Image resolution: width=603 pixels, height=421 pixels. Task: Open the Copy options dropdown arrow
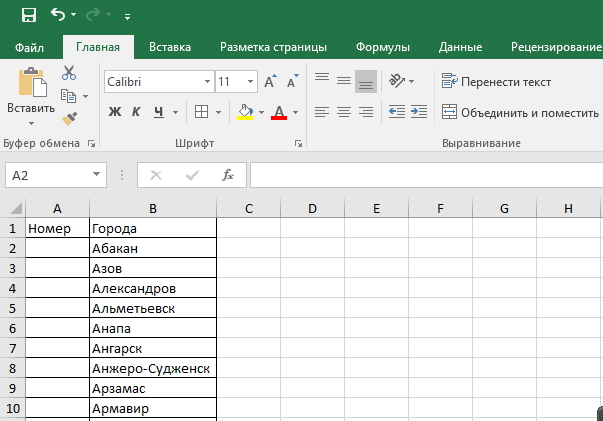85,96
